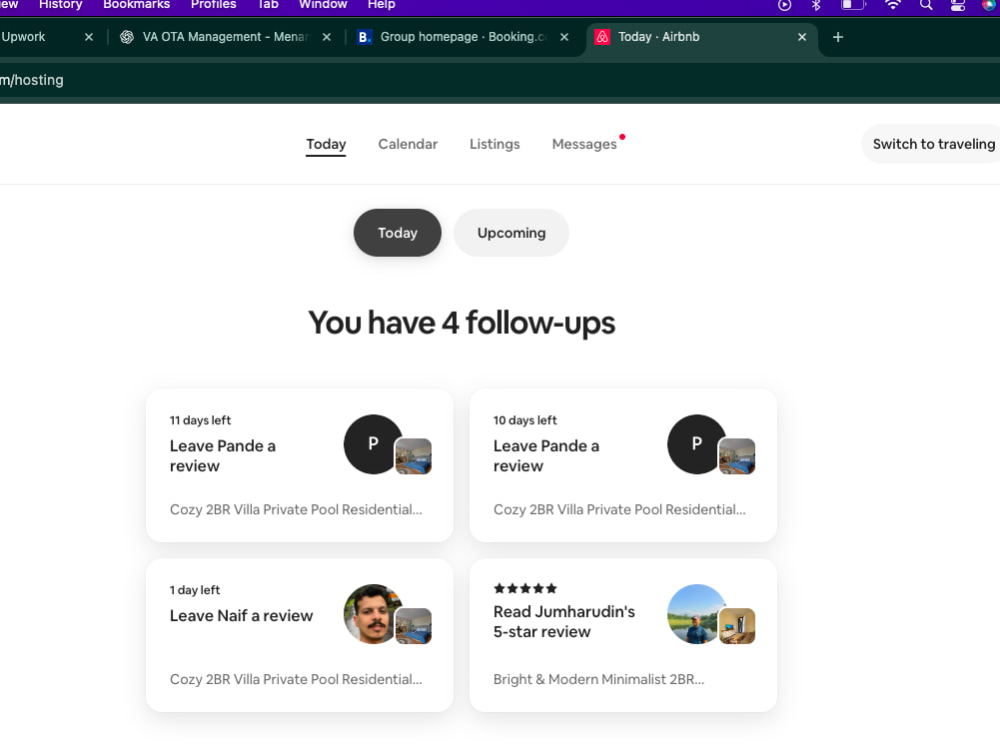Click the play-circle icon in menu bar

(x=784, y=5)
